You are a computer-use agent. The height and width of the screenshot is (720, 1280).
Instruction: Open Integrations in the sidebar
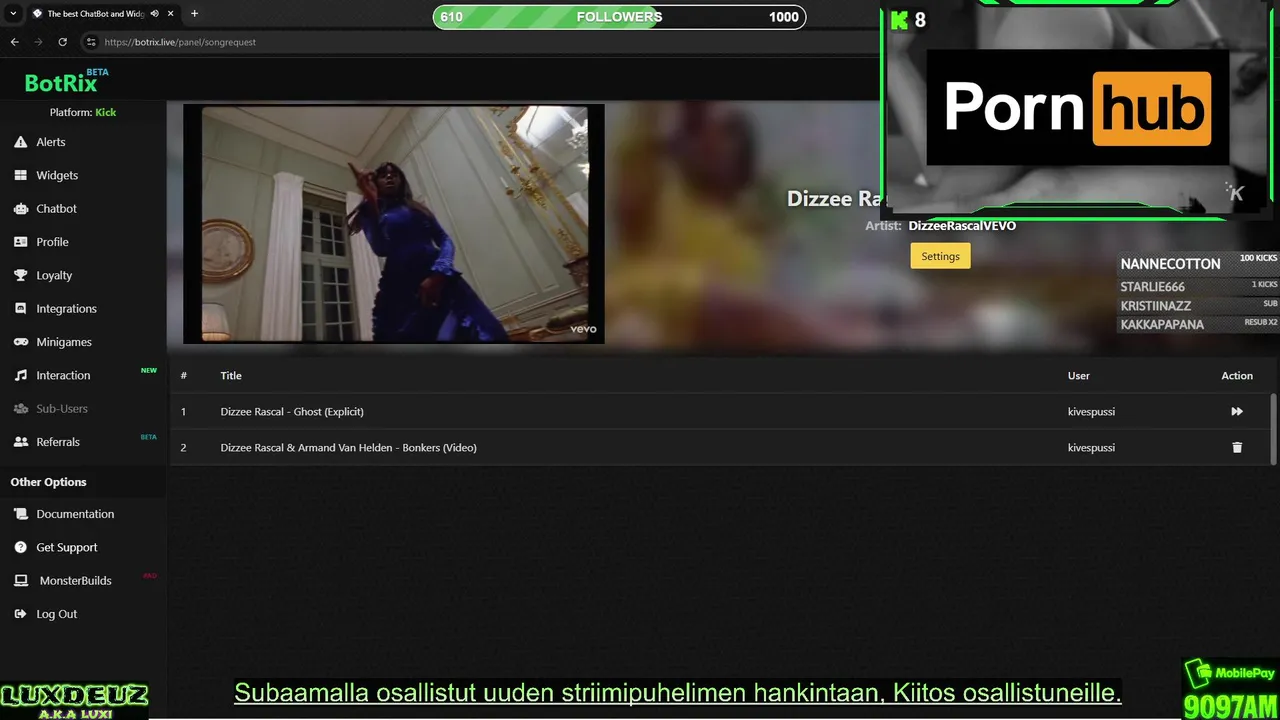[66, 309]
